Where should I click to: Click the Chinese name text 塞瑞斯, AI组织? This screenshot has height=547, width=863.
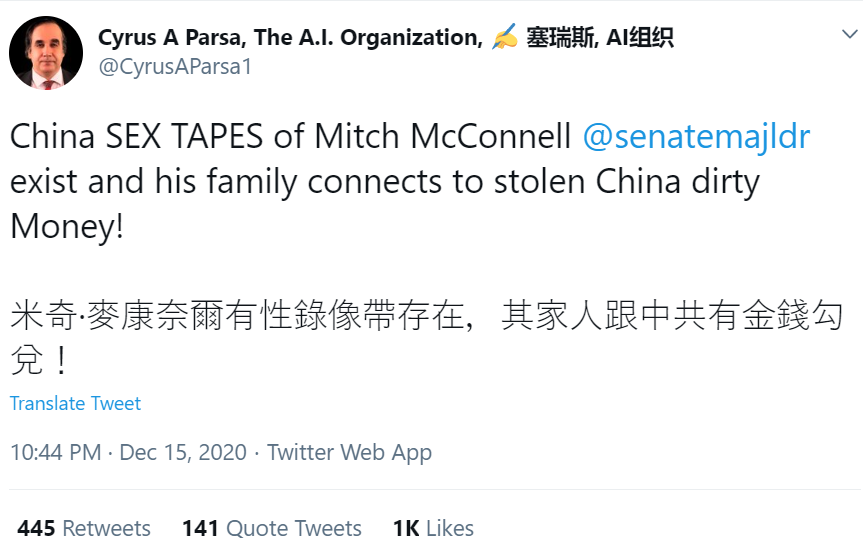600,38
